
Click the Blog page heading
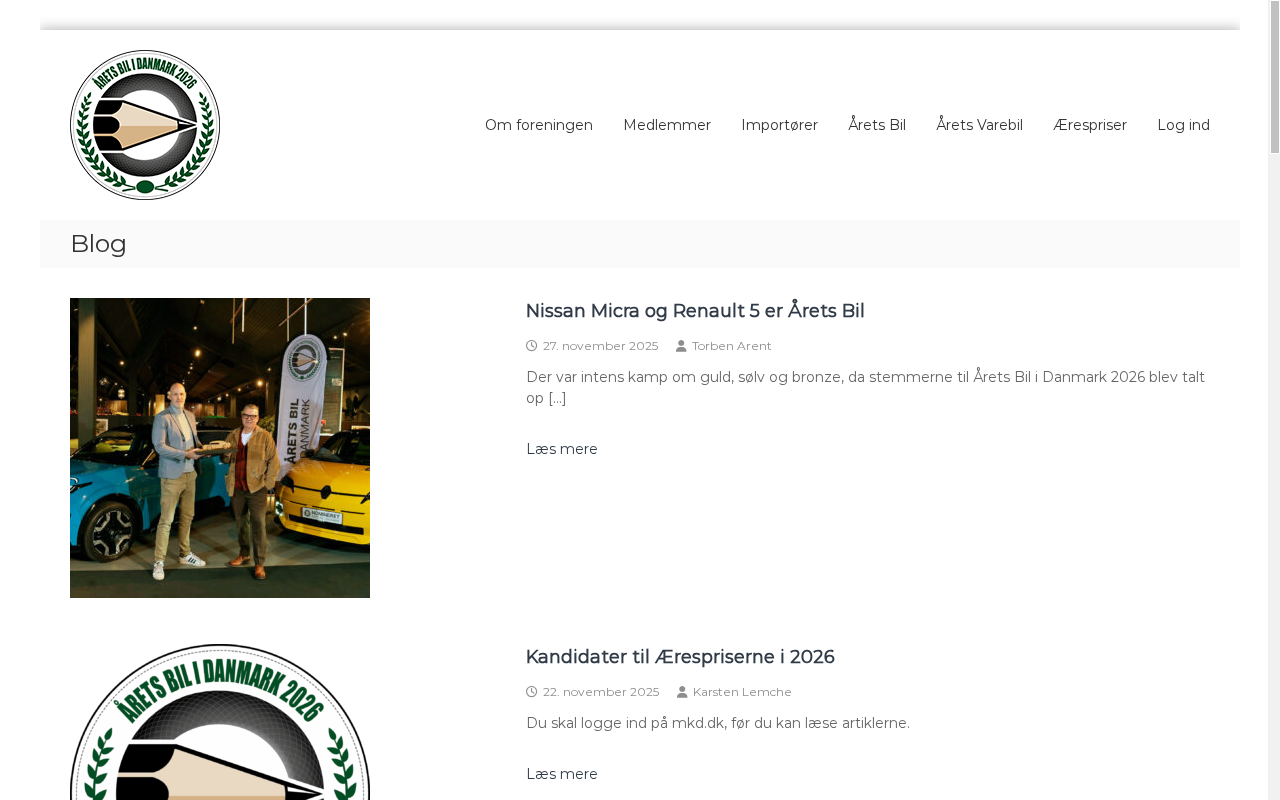click(x=98, y=244)
